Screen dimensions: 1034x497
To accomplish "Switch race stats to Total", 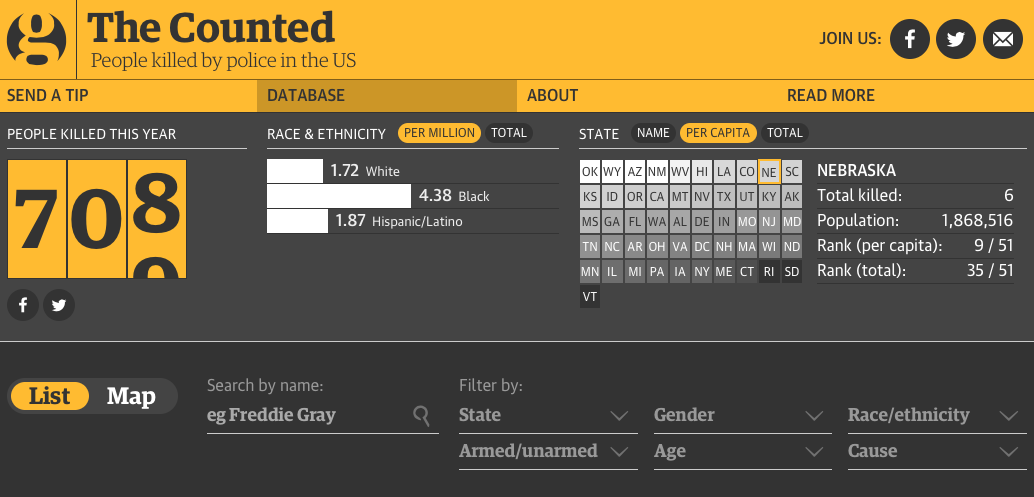I will click(x=509, y=133).
